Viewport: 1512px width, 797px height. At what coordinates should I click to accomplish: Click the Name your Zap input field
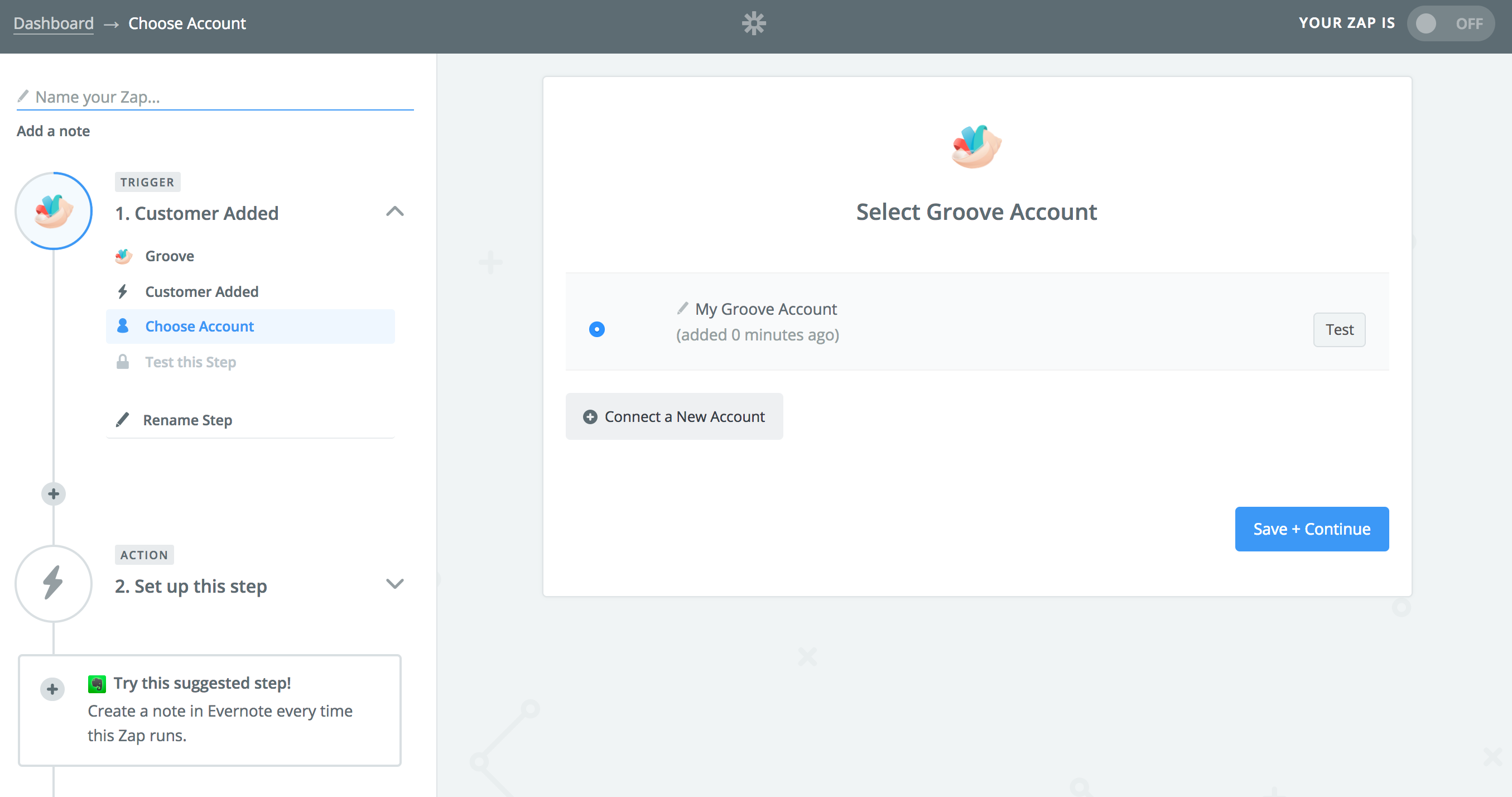click(223, 97)
